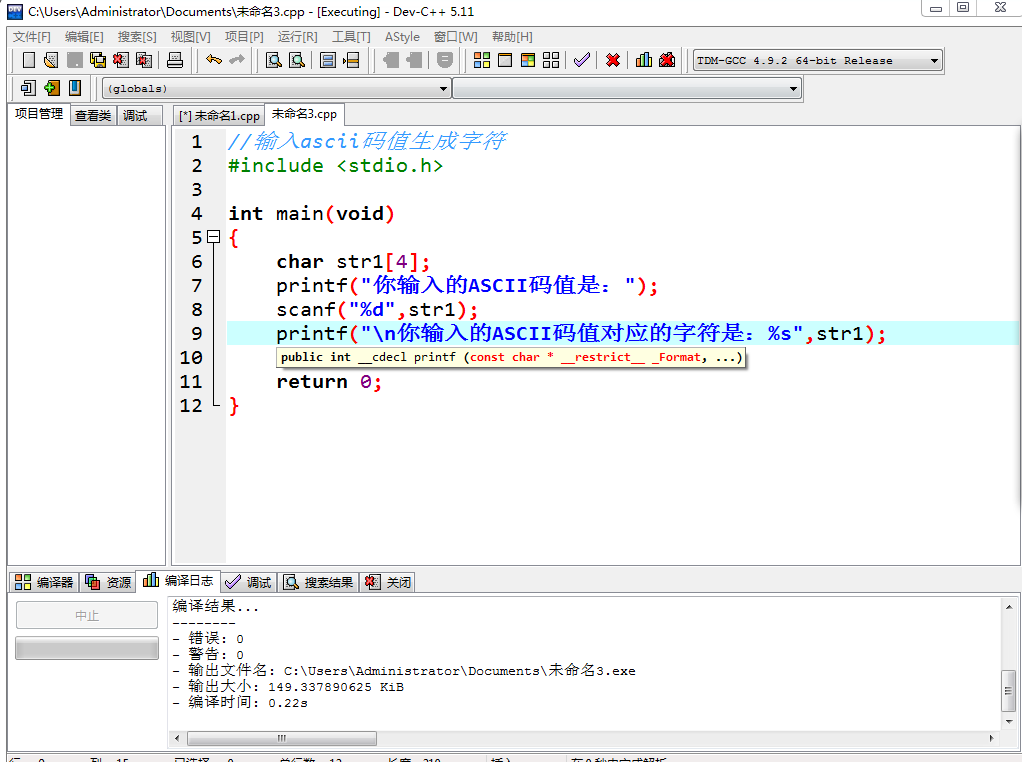The height and width of the screenshot is (762, 1022).
Task: Open the AStyle menu
Action: (x=402, y=37)
